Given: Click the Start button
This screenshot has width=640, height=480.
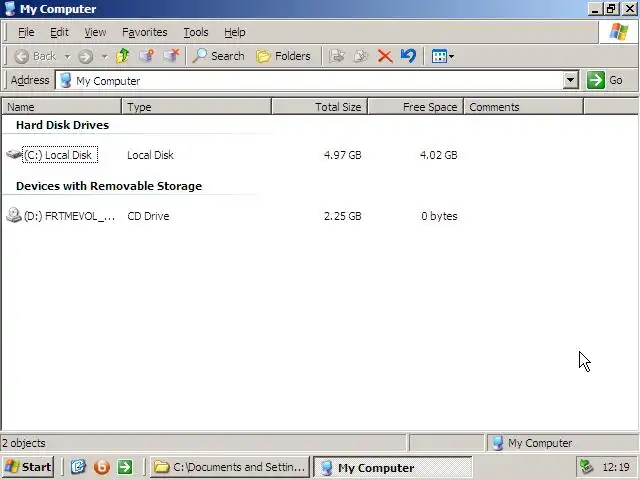Looking at the screenshot, I should pyautogui.click(x=28, y=467).
